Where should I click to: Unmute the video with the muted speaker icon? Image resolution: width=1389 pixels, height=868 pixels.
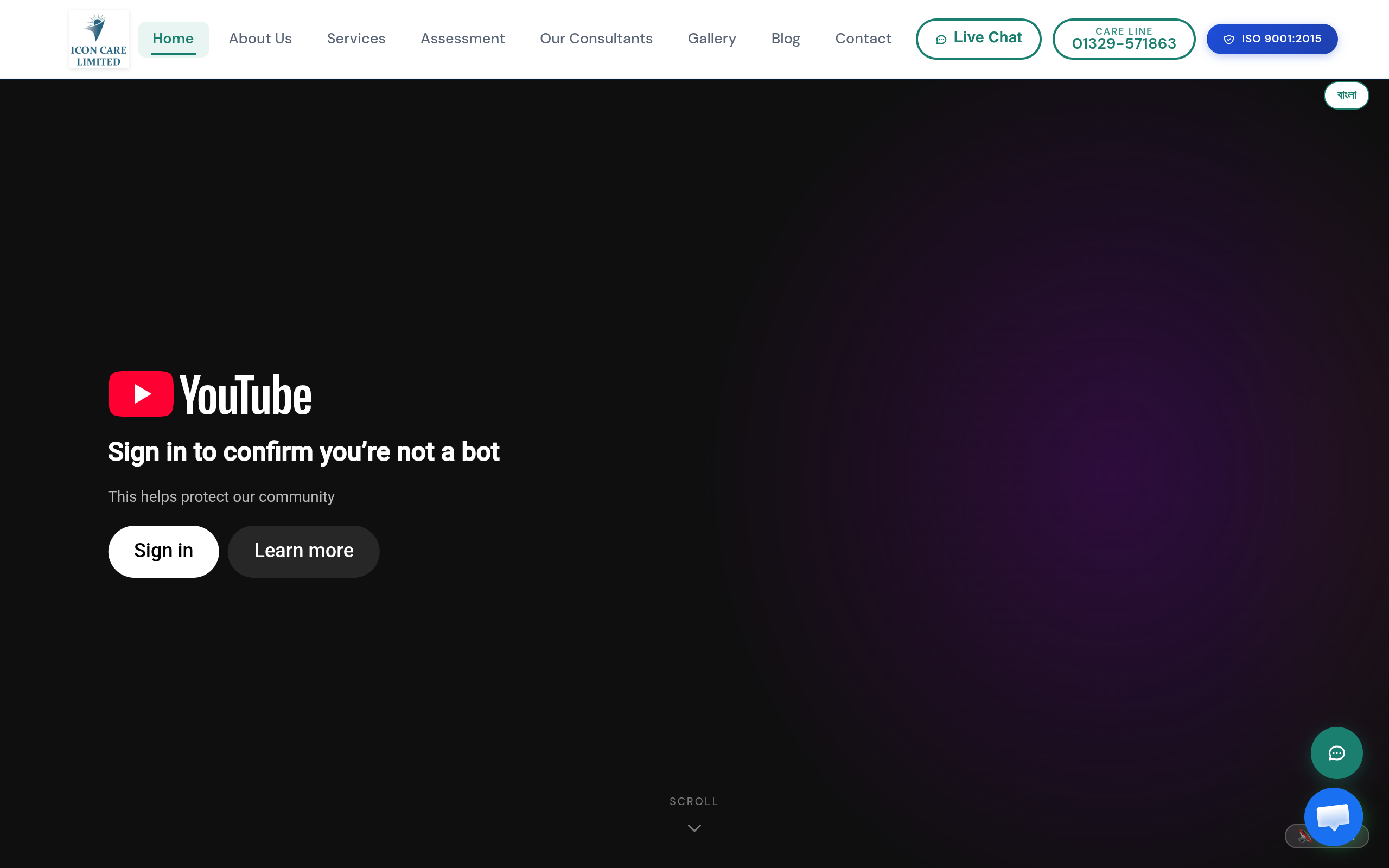1304,836
